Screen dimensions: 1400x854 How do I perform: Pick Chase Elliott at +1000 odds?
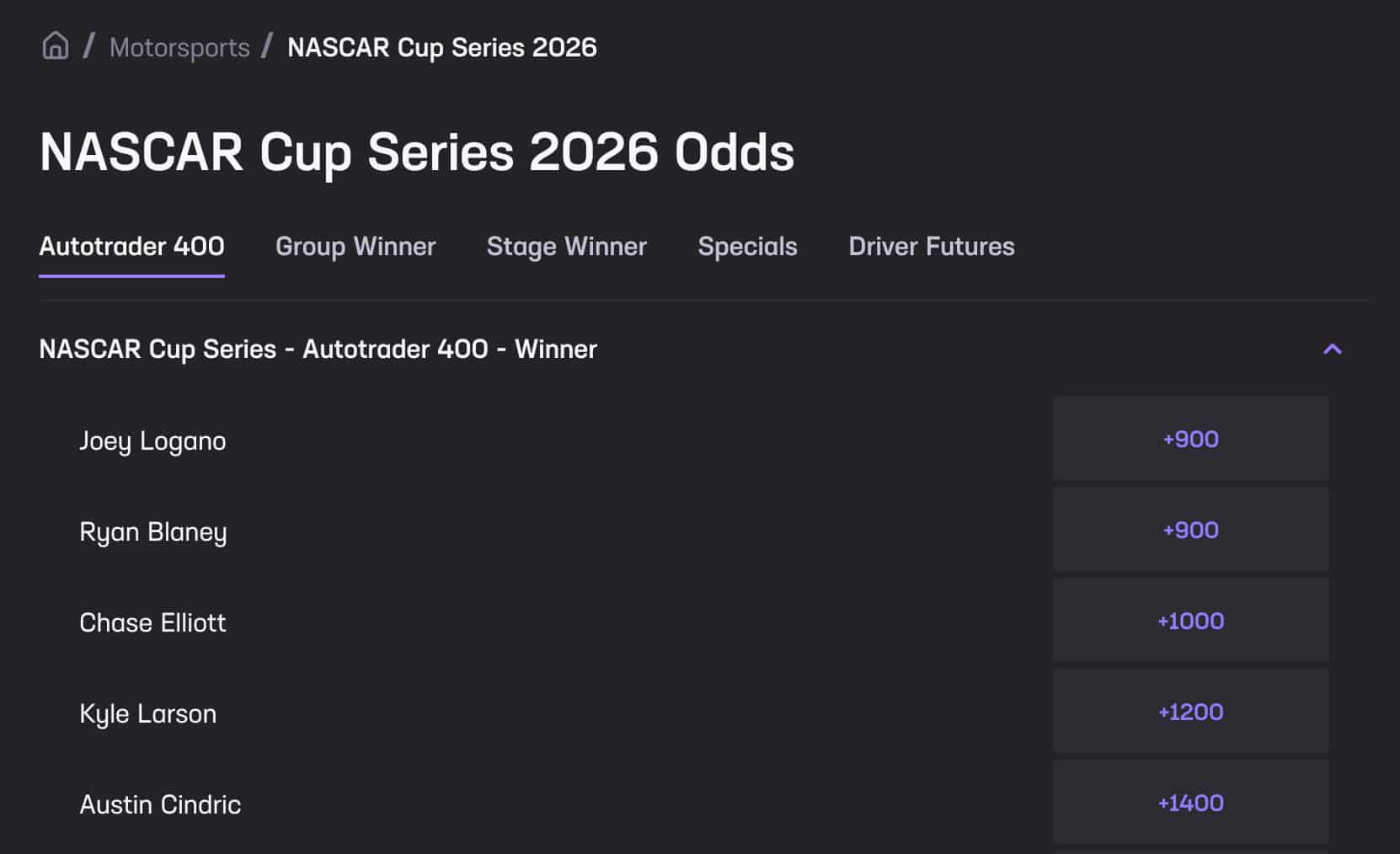(x=1190, y=621)
